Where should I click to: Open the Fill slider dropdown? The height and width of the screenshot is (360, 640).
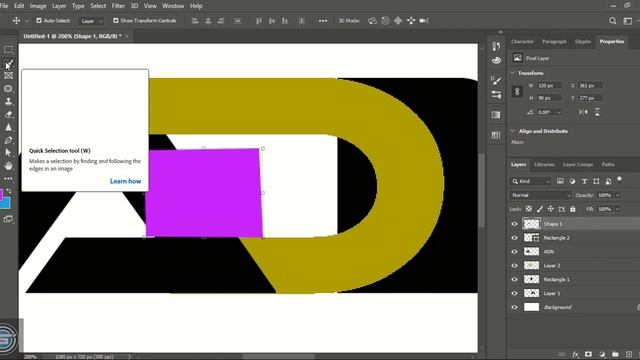618,209
